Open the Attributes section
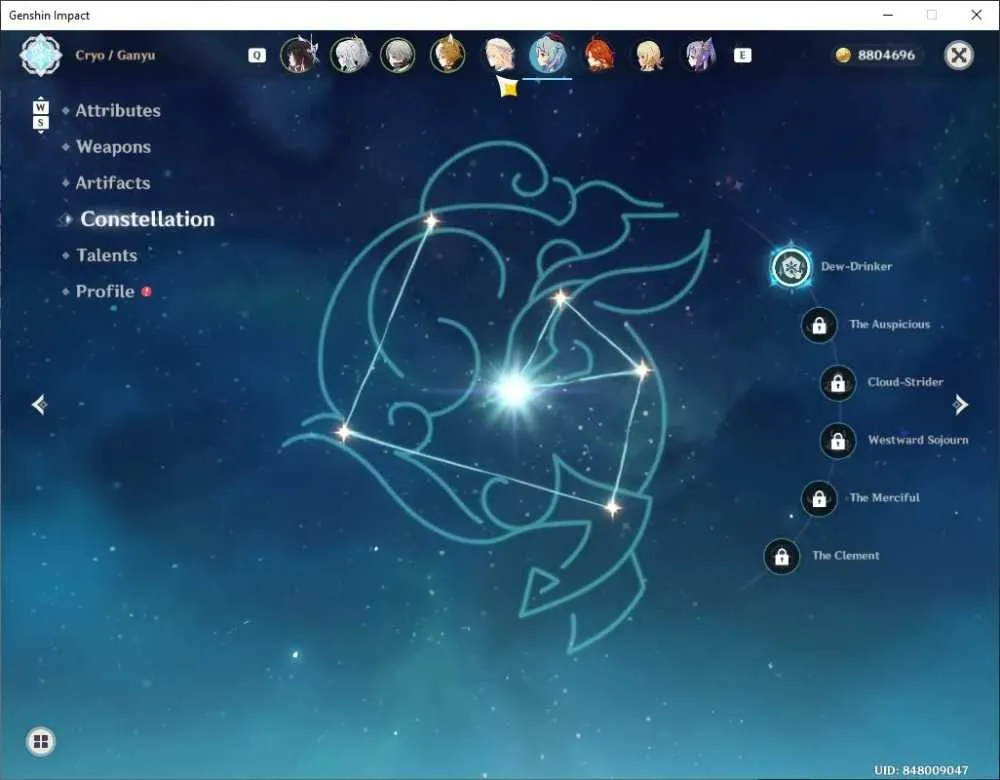The height and width of the screenshot is (780, 1000). [118, 110]
